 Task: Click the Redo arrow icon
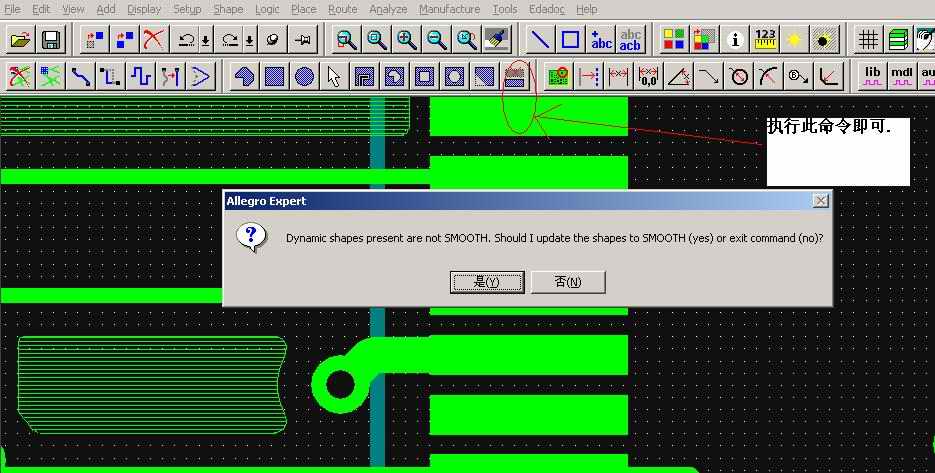click(230, 40)
